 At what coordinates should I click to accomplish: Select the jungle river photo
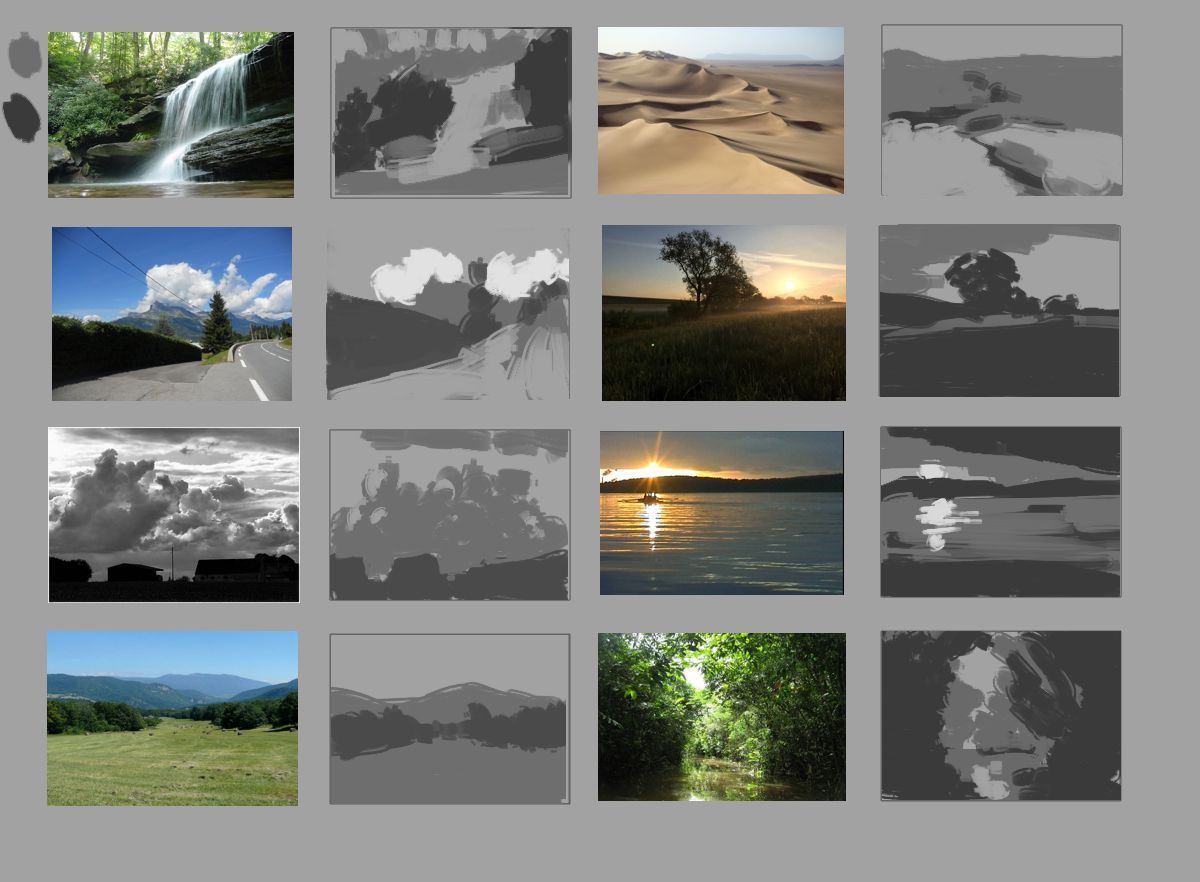click(721, 717)
